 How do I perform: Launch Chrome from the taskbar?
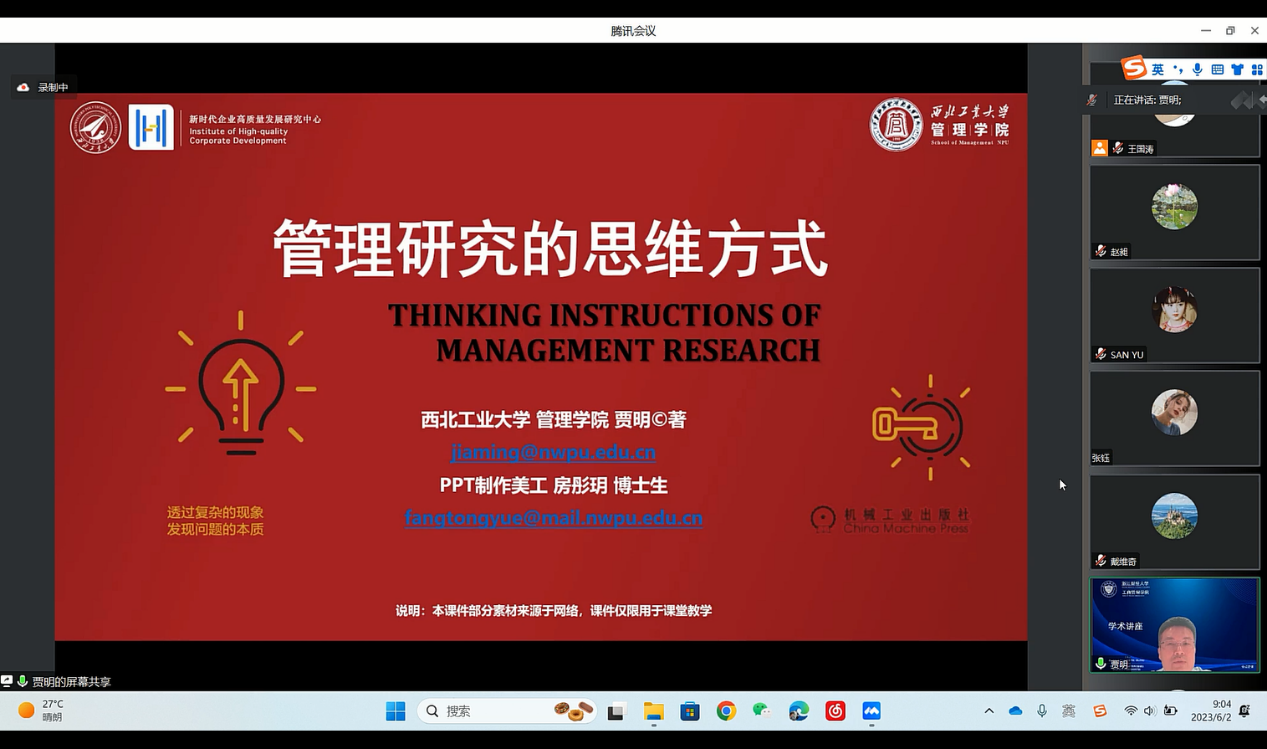(726, 711)
